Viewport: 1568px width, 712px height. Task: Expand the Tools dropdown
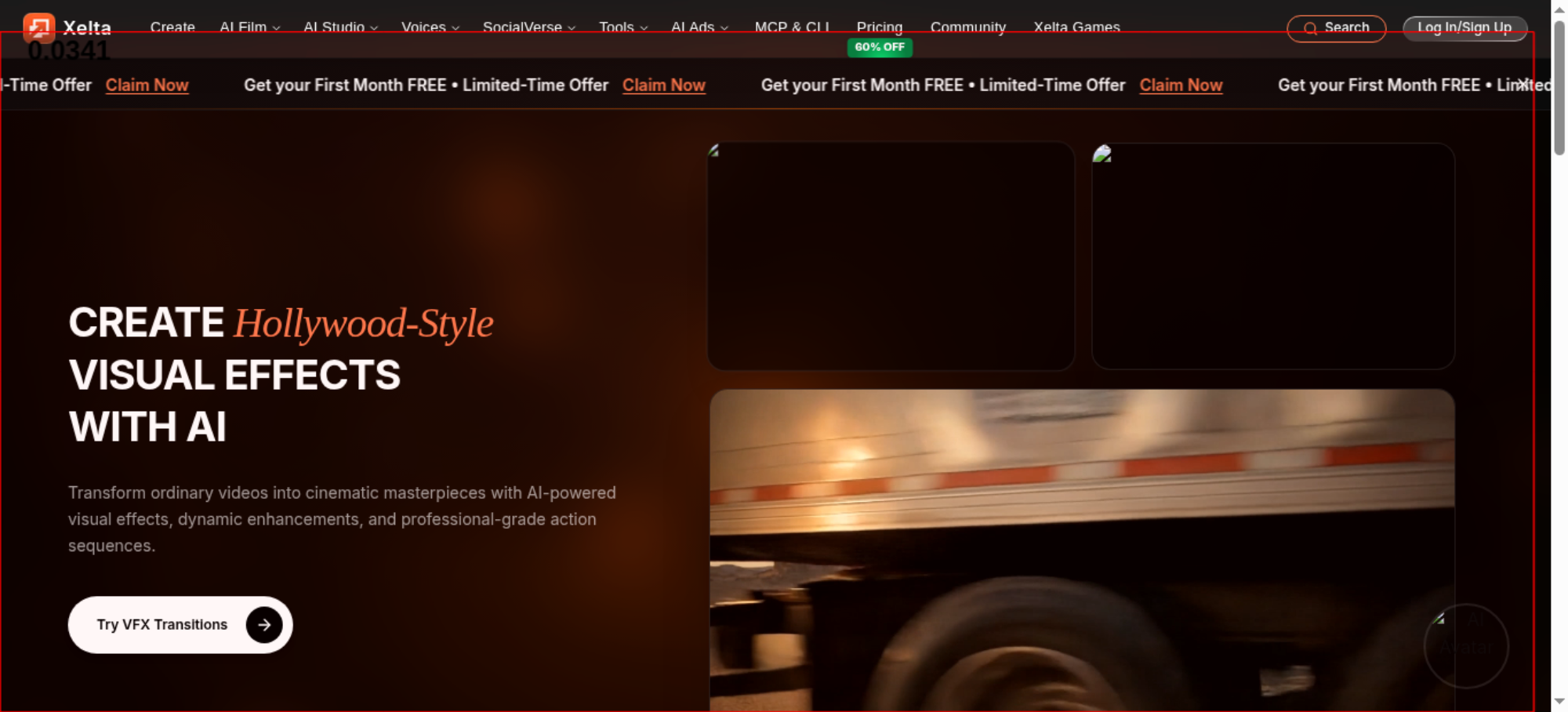[623, 27]
